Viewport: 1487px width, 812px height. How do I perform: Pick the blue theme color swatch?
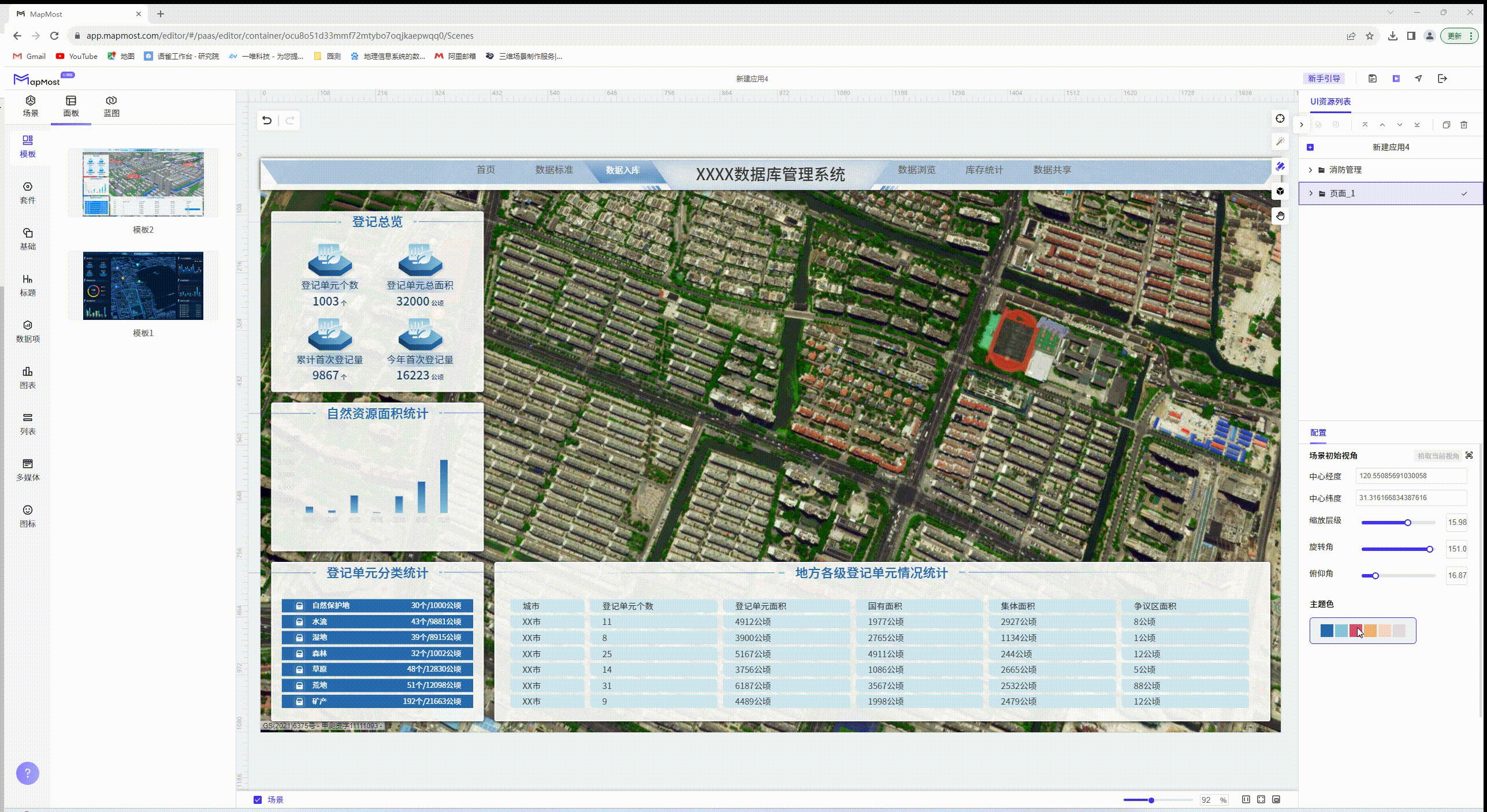point(1327,631)
